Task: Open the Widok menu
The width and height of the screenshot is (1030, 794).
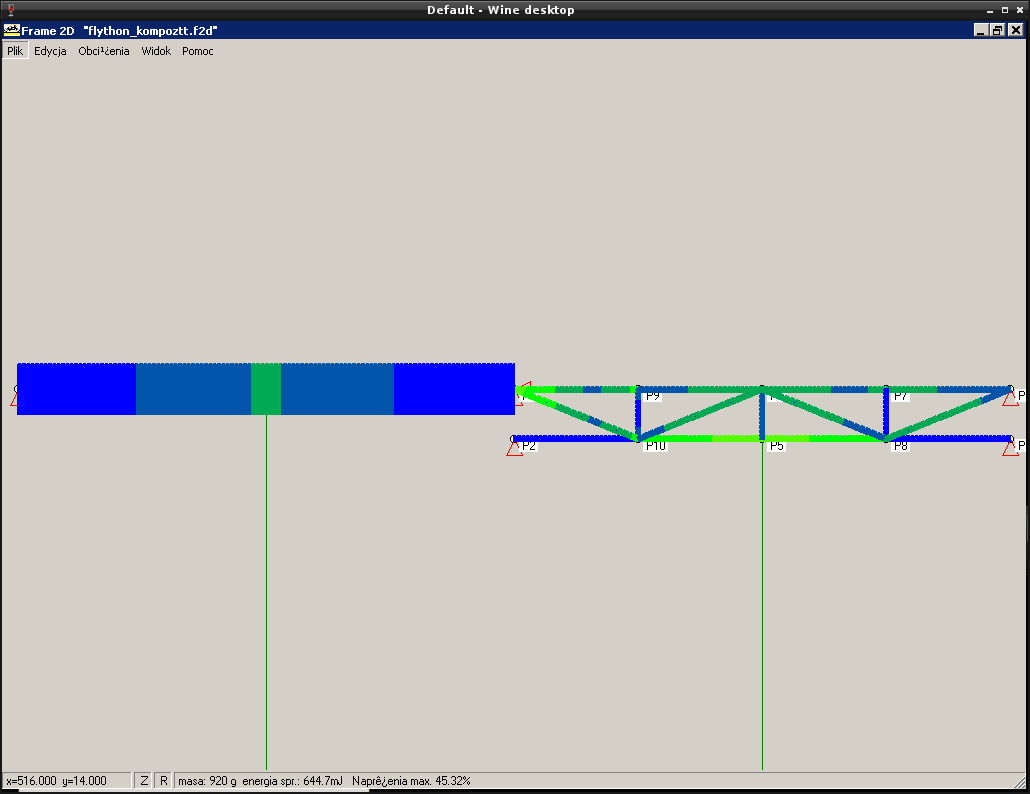Action: tap(156, 51)
